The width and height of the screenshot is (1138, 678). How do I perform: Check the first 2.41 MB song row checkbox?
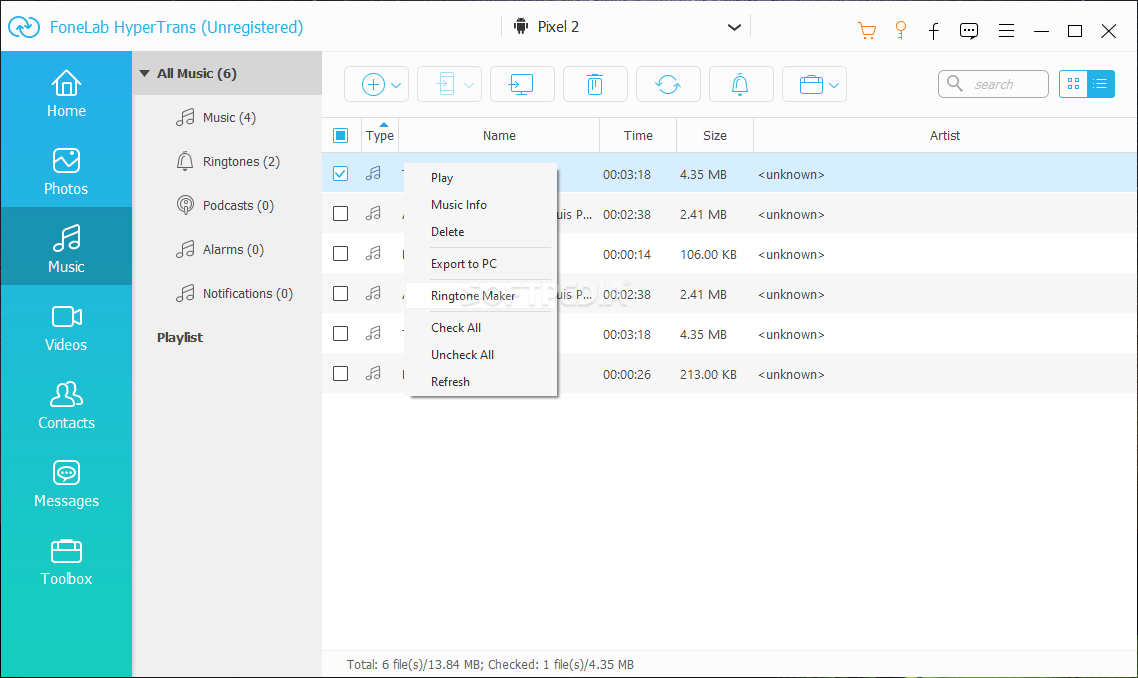coord(340,213)
